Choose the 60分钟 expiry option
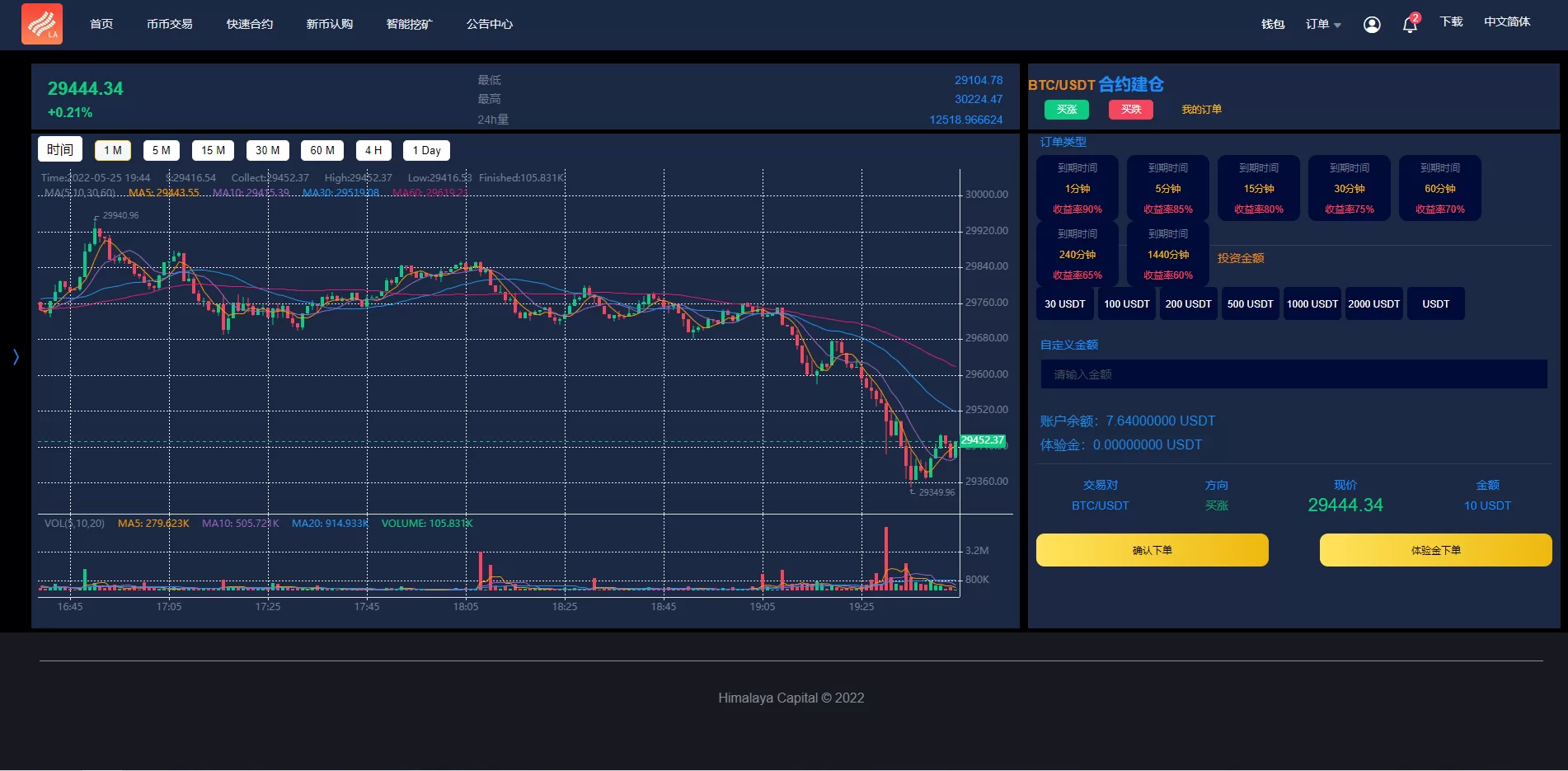This screenshot has width=1568, height=771. pos(1439,189)
